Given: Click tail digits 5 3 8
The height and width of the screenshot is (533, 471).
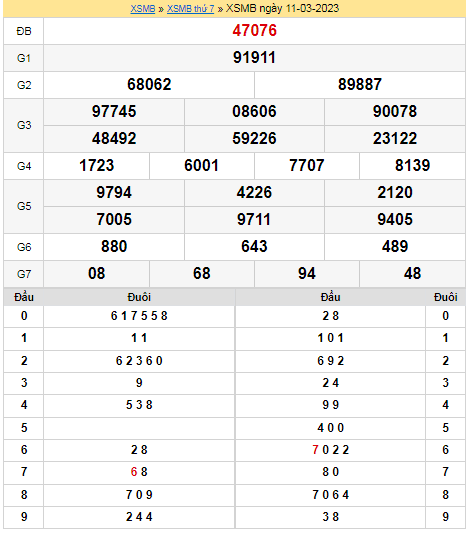Looking at the screenshot, I should [x=139, y=405].
